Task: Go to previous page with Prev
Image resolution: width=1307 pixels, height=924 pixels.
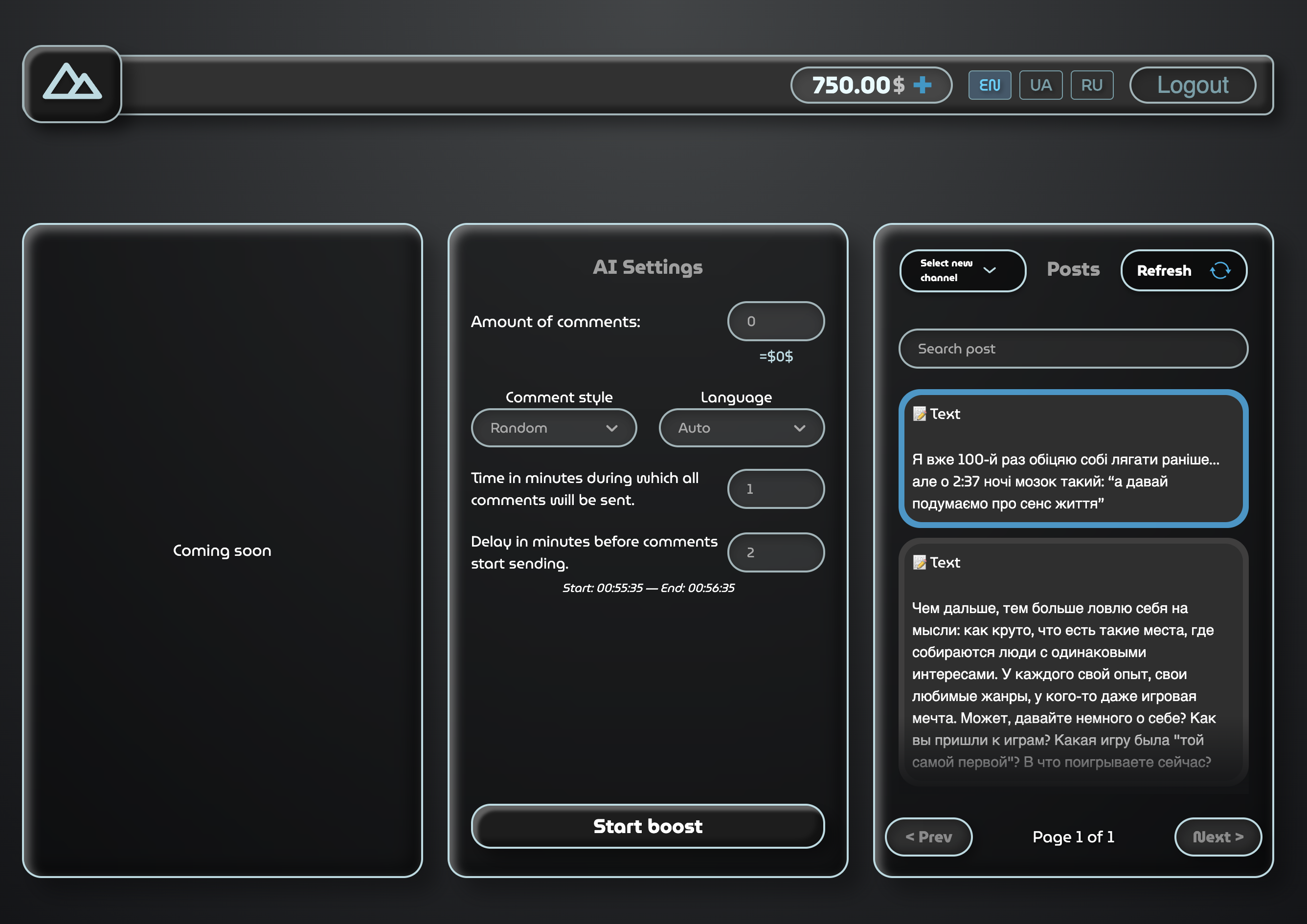Action: click(928, 836)
